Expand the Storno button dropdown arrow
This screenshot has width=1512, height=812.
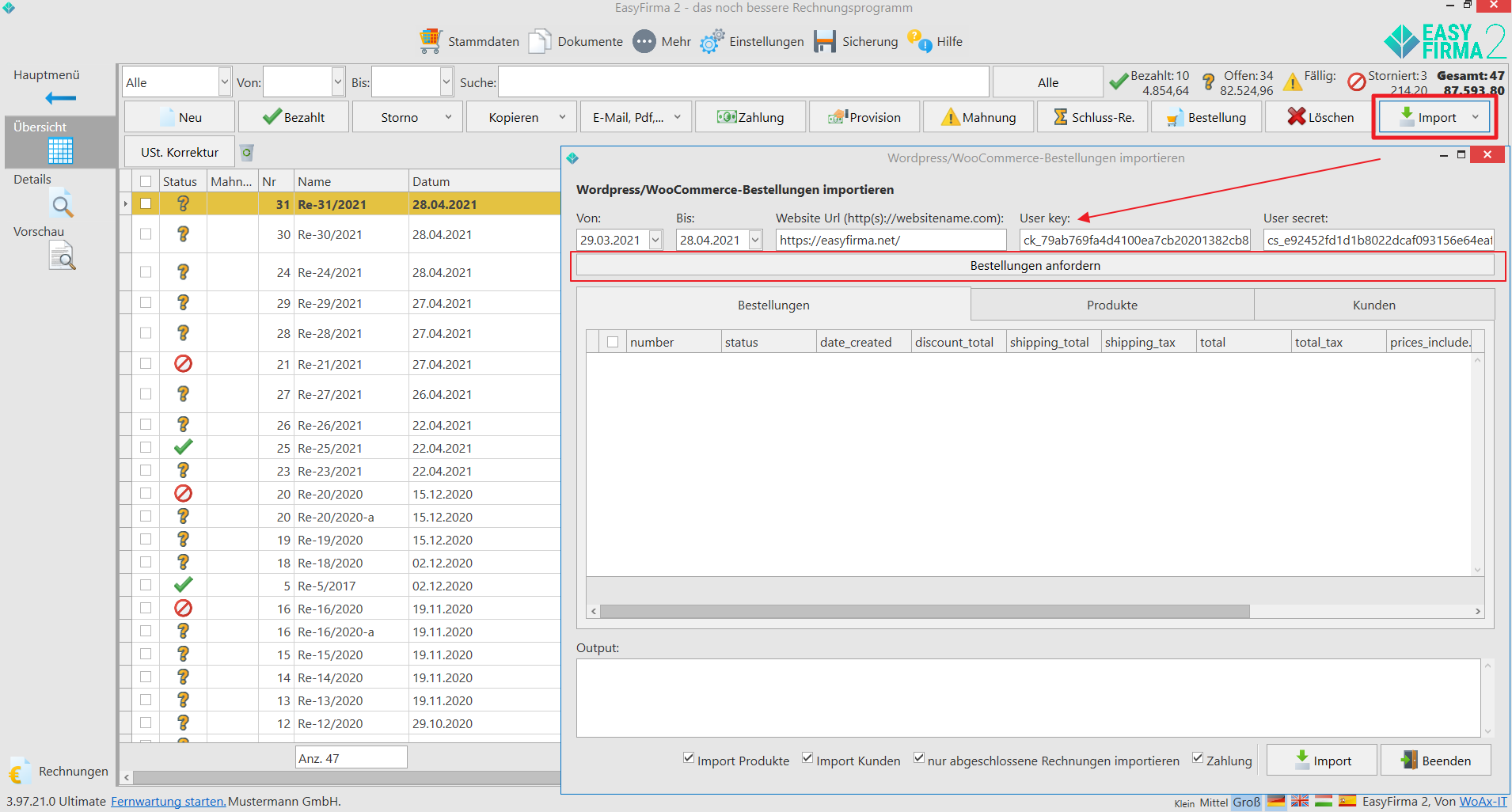pos(448,117)
